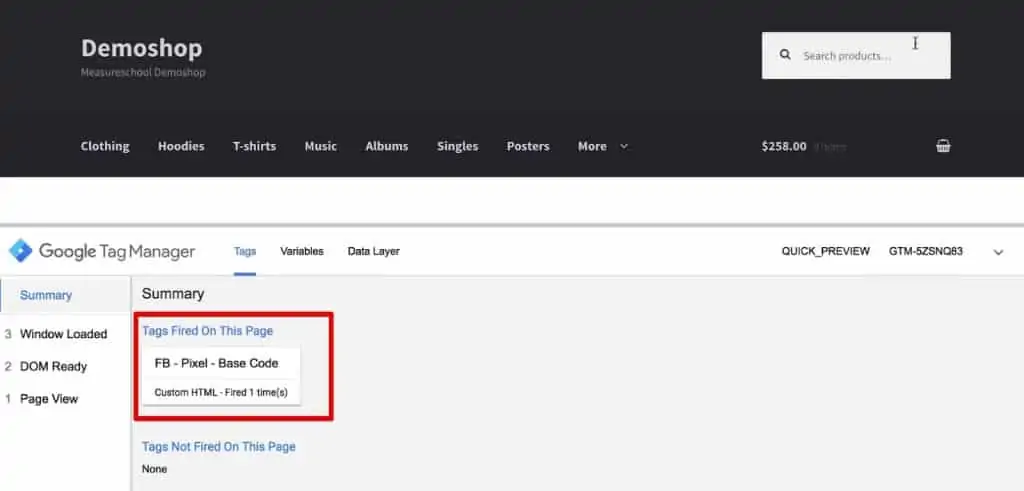This screenshot has height=491, width=1024.
Task: Click the Google Tag Manager logo
Action: click(102, 251)
